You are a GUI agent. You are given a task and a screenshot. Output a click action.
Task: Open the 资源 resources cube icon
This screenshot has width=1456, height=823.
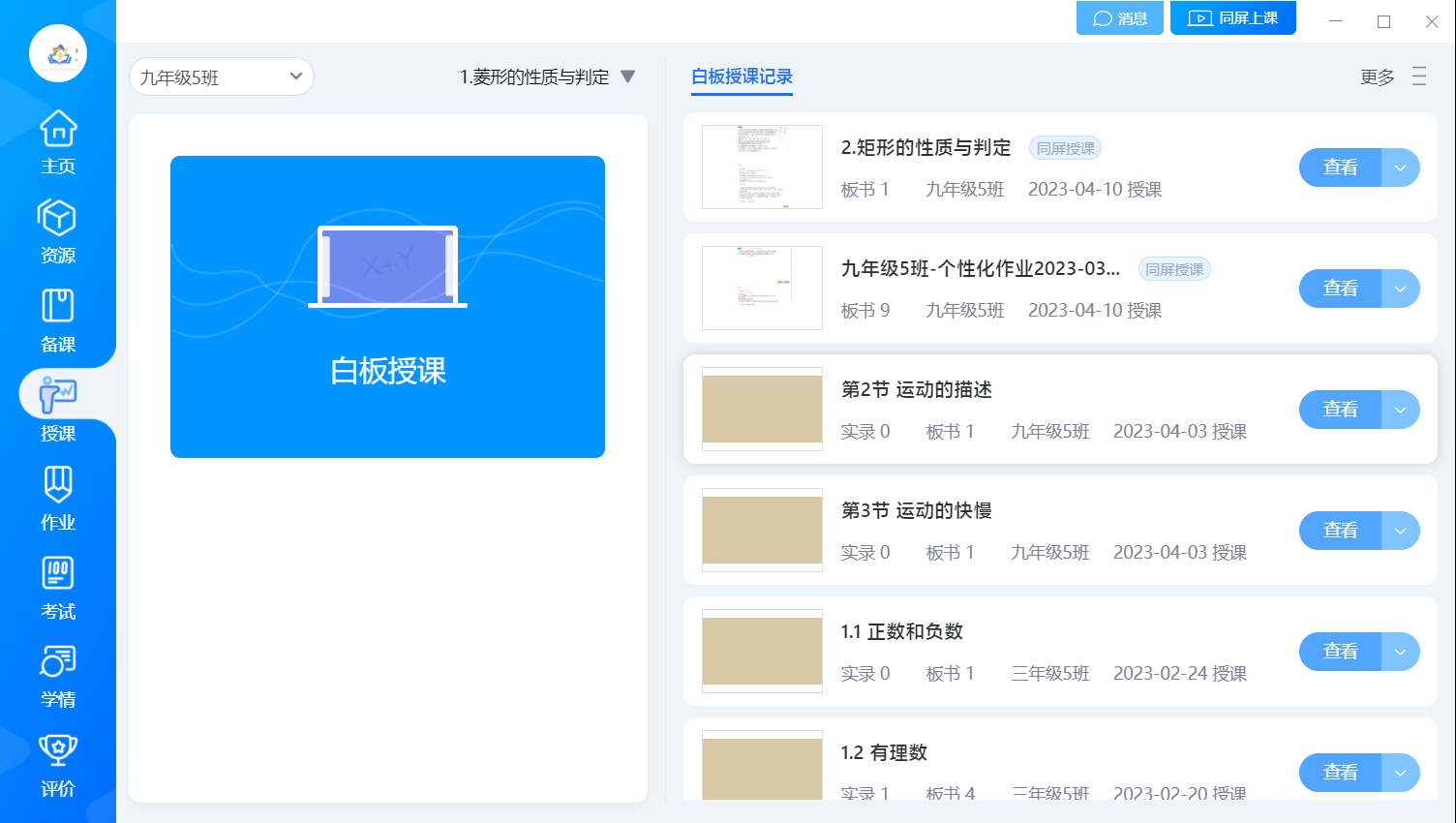click(58, 230)
